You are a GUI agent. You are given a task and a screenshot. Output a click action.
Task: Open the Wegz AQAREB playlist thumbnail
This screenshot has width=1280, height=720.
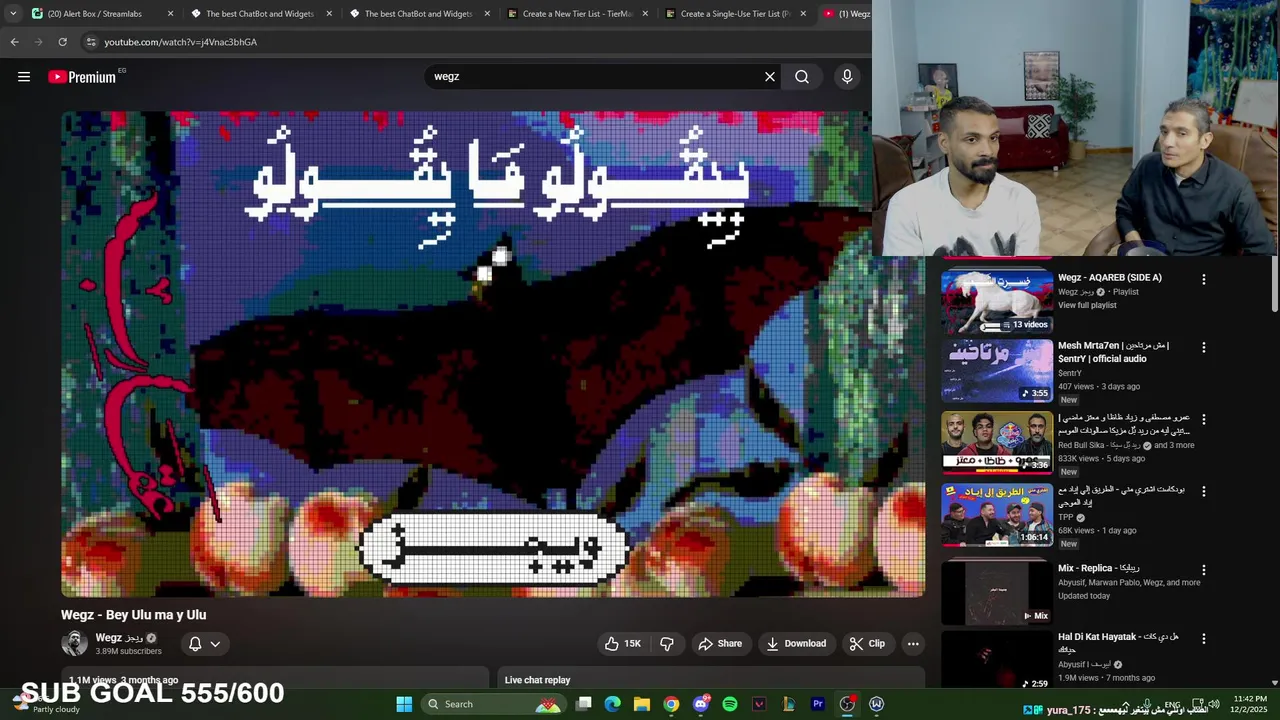(x=997, y=302)
